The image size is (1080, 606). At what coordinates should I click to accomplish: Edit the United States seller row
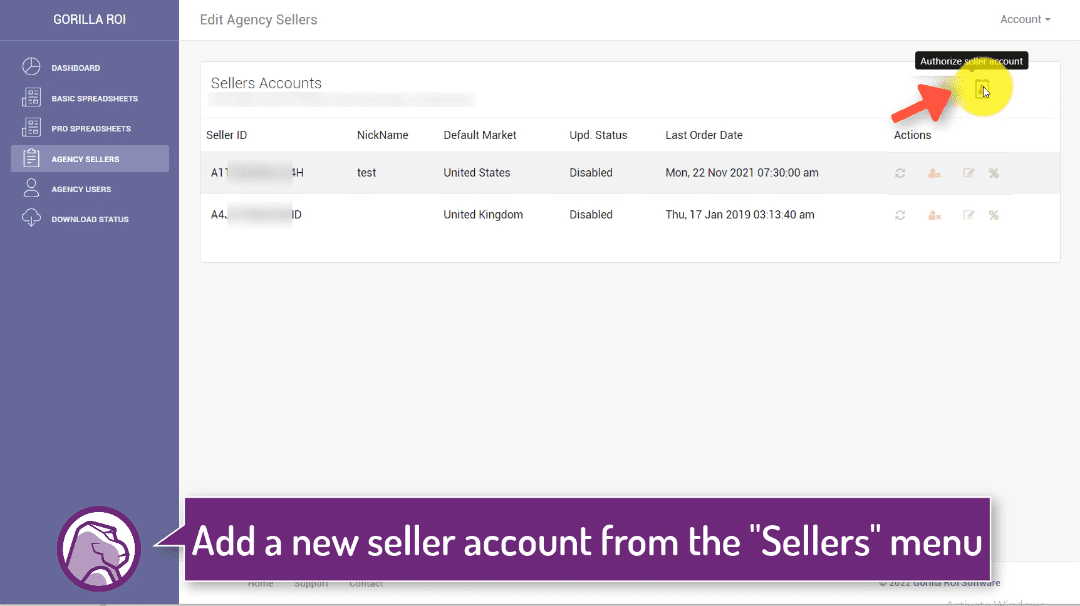[968, 173]
